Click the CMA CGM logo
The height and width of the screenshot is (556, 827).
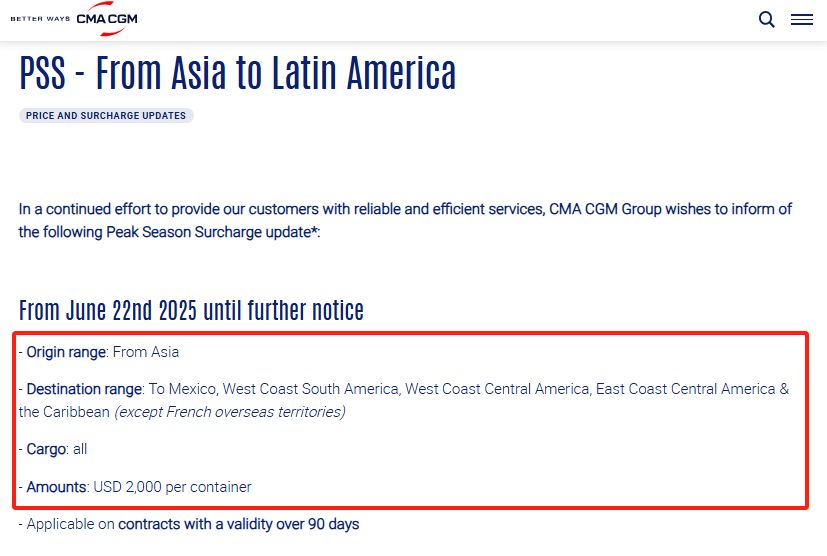pos(107,19)
